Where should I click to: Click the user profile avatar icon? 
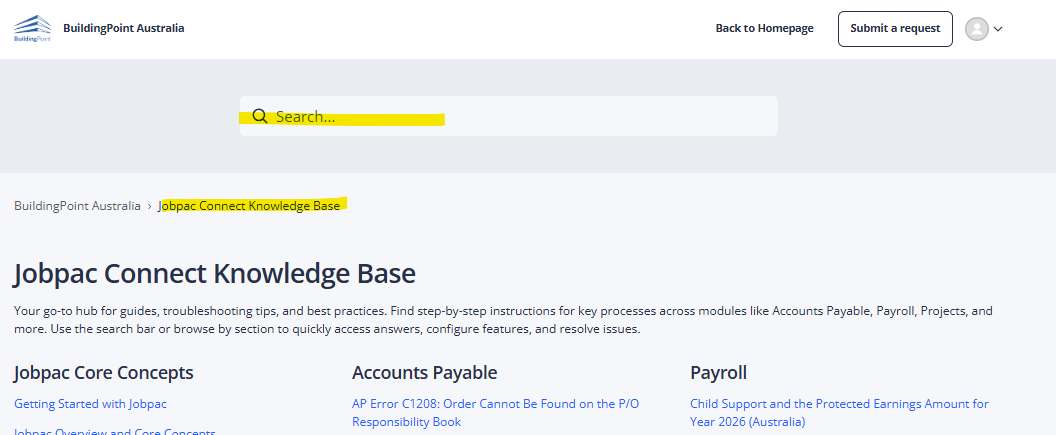(x=976, y=29)
